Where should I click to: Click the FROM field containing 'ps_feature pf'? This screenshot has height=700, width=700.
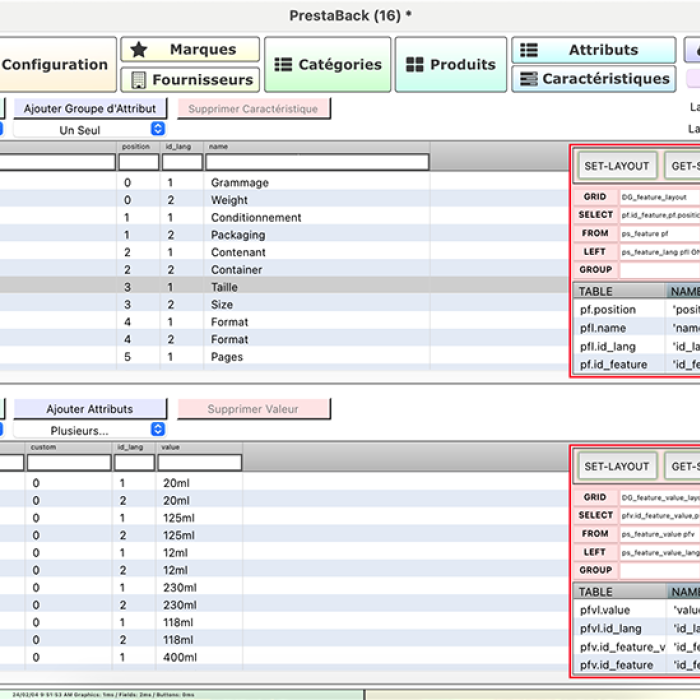pyautogui.click(x=658, y=233)
